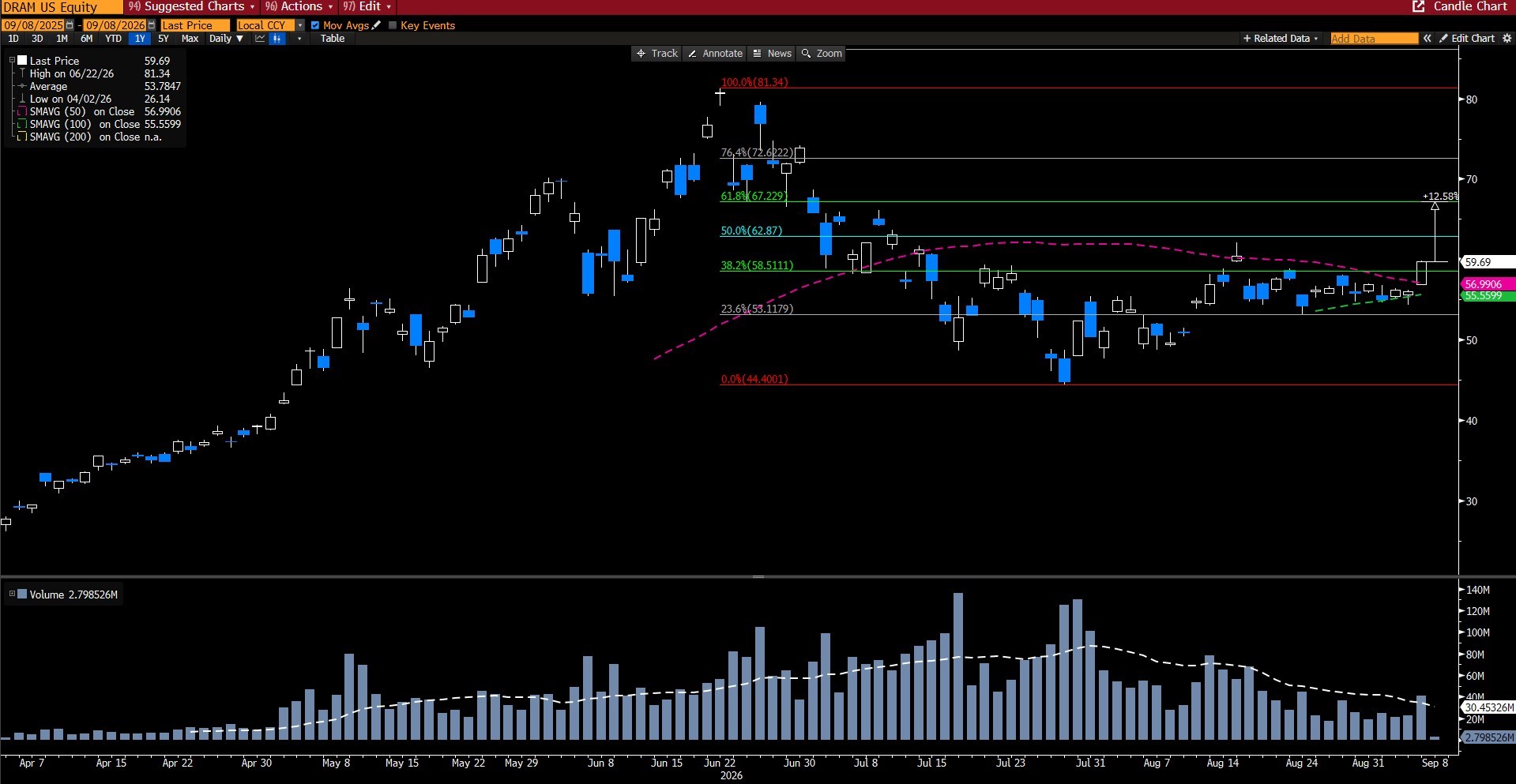Image resolution: width=1516 pixels, height=784 pixels.
Task: Select the 6M time range tab
Action: [86, 38]
